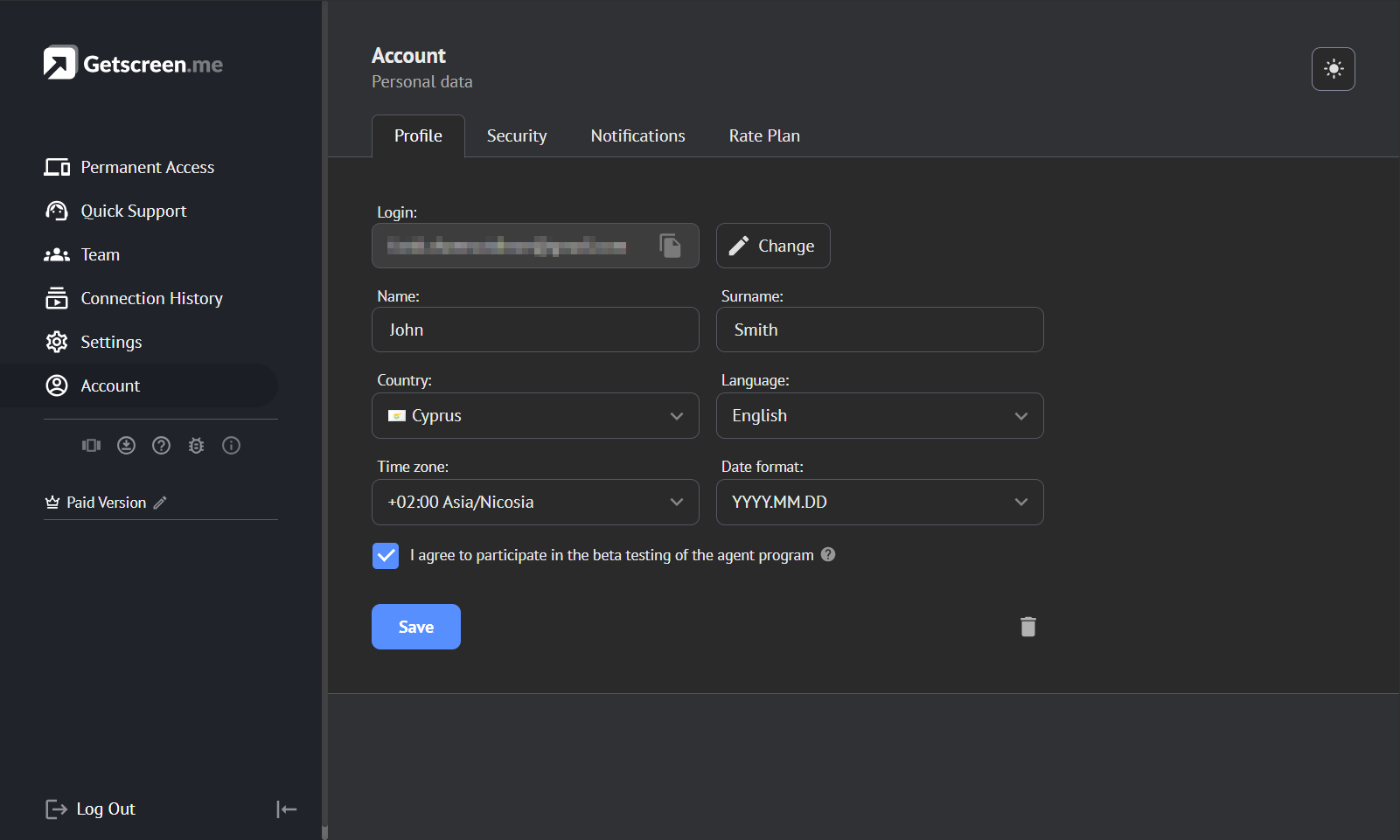This screenshot has height=840, width=1400.
Task: Click the bug report icon
Action: pos(197,446)
